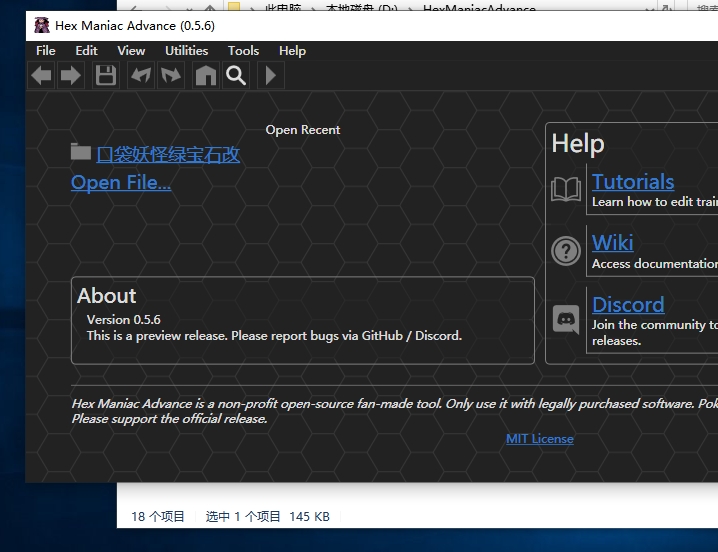The image size is (718, 552).
Task: Click the Save floppy disk icon
Action: click(x=106, y=76)
